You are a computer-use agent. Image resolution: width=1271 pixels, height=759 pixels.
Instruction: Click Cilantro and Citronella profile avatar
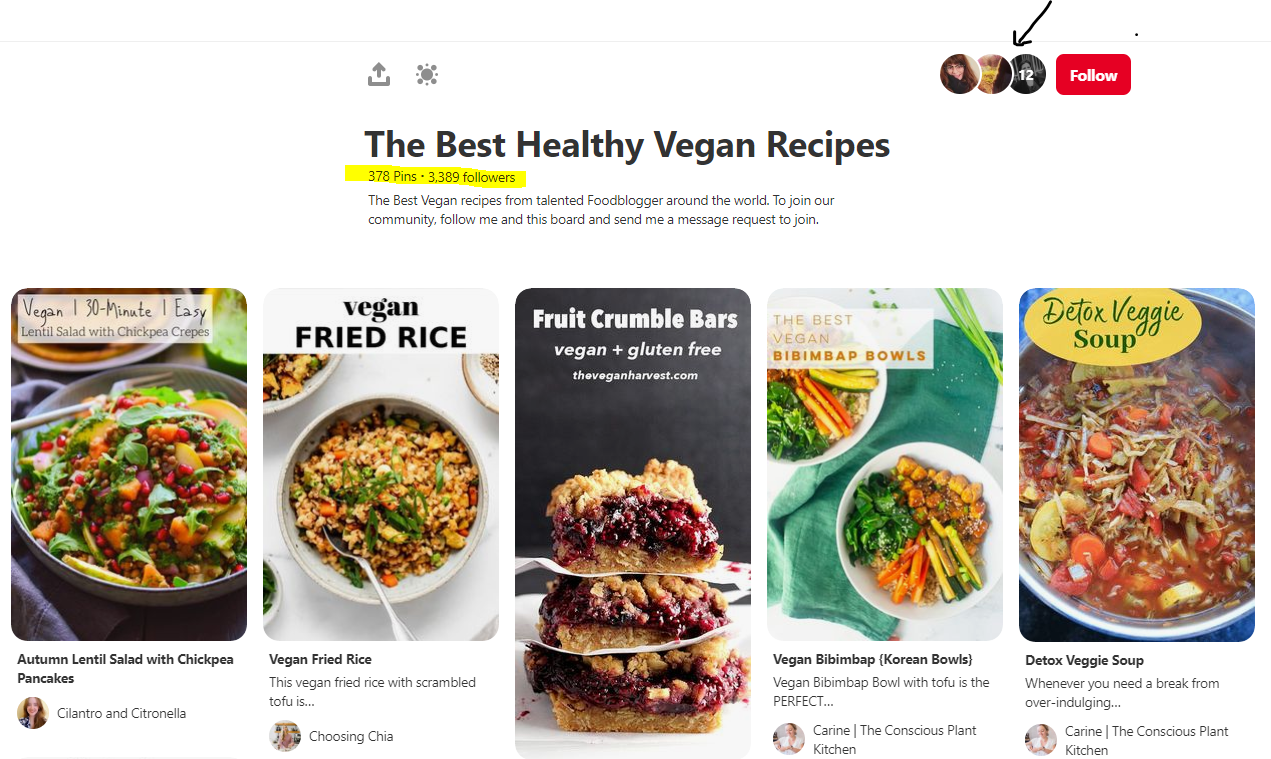(x=33, y=713)
